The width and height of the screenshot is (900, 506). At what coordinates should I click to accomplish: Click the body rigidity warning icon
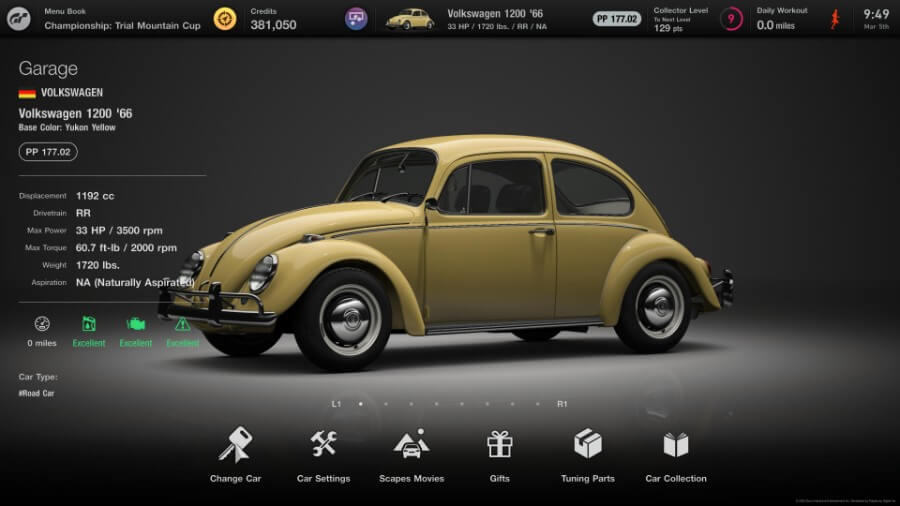tap(182, 324)
